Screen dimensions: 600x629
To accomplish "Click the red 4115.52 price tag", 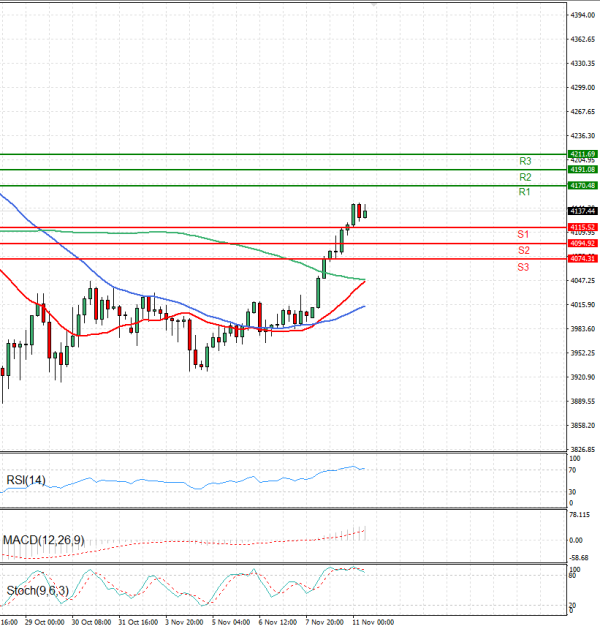I will (x=582, y=227).
